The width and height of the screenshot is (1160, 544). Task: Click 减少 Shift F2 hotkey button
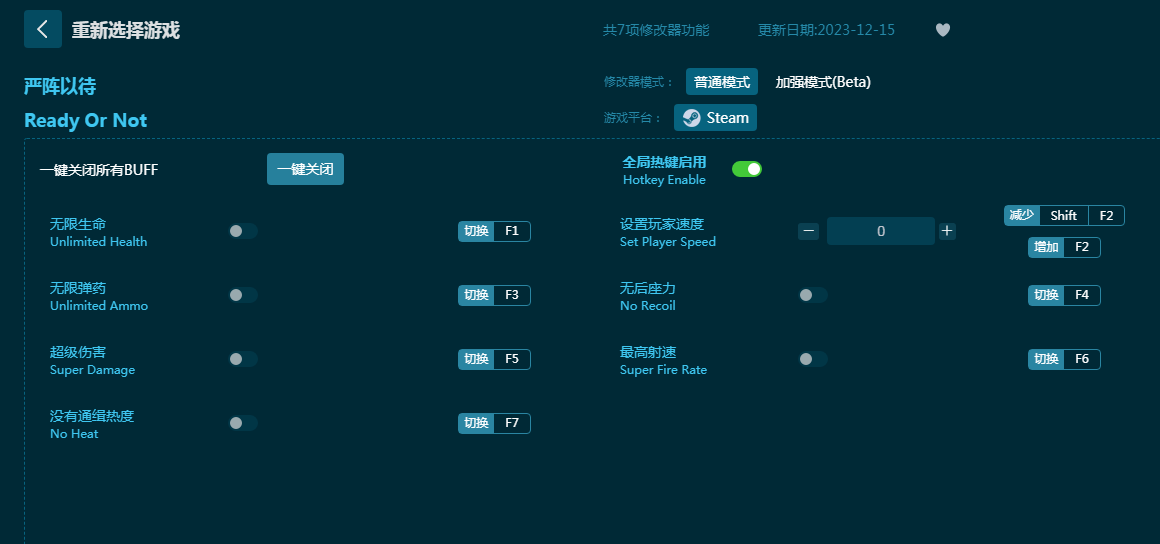1065,215
